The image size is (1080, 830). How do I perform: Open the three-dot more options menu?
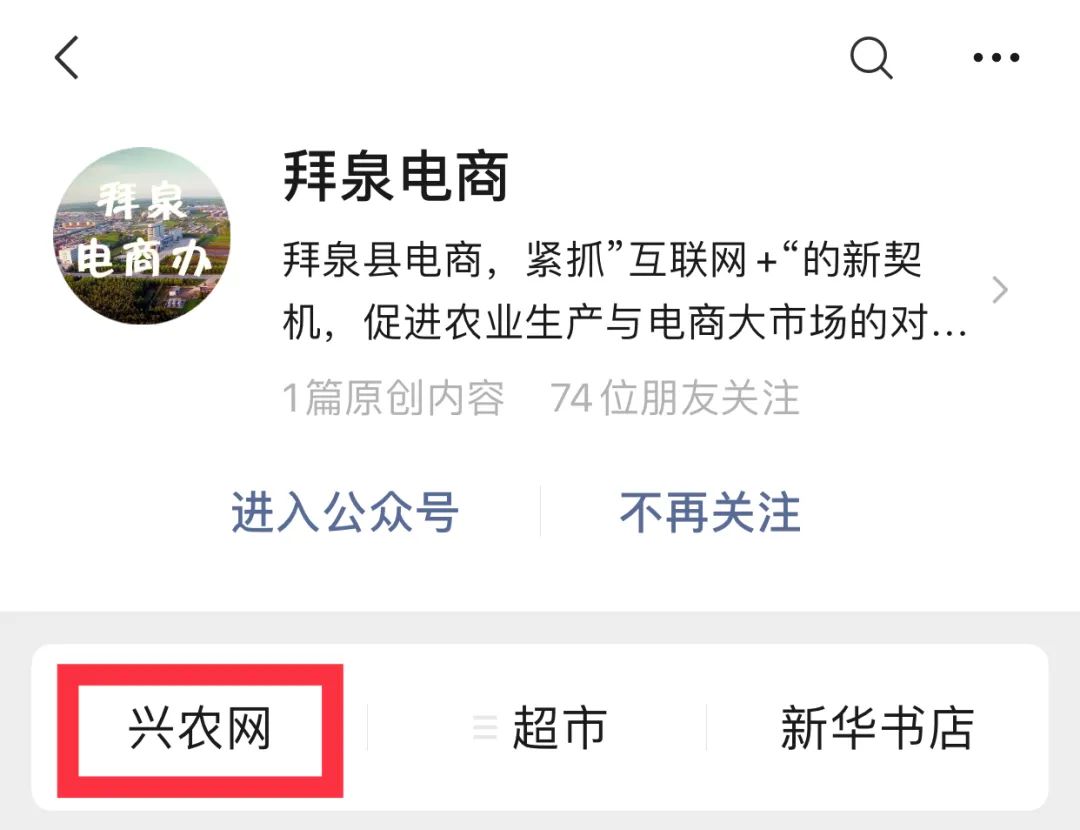point(996,58)
